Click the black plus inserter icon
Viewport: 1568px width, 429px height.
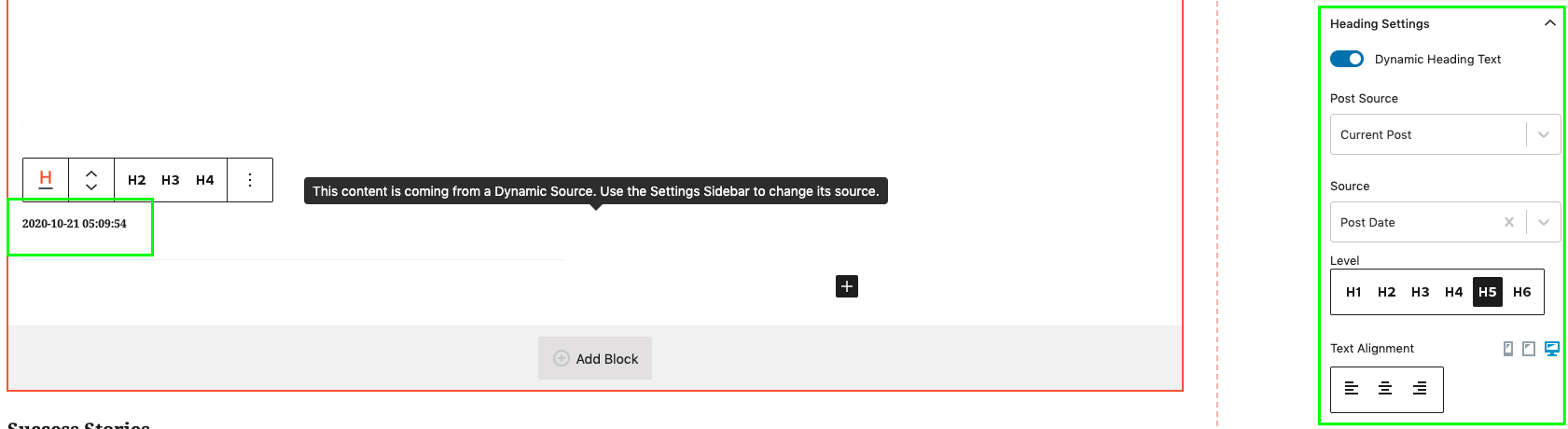[847, 286]
